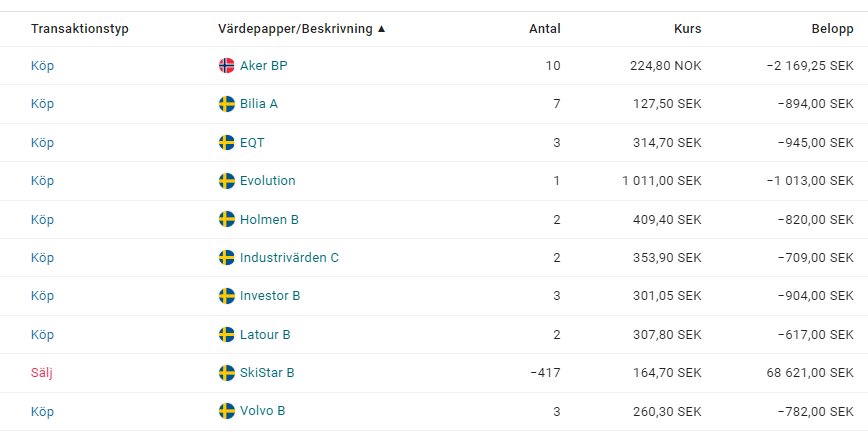Sort the table by Belopp column
The width and height of the screenshot is (868, 442).
[832, 29]
